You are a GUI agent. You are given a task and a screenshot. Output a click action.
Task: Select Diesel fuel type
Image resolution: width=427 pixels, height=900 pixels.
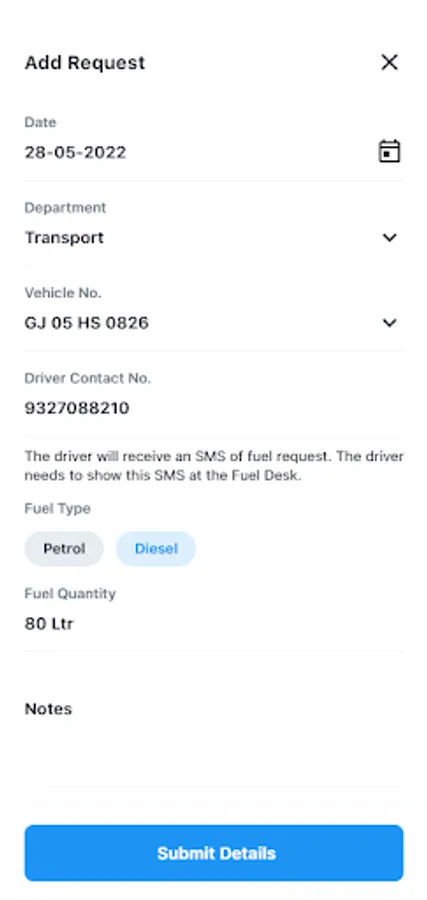click(x=156, y=549)
